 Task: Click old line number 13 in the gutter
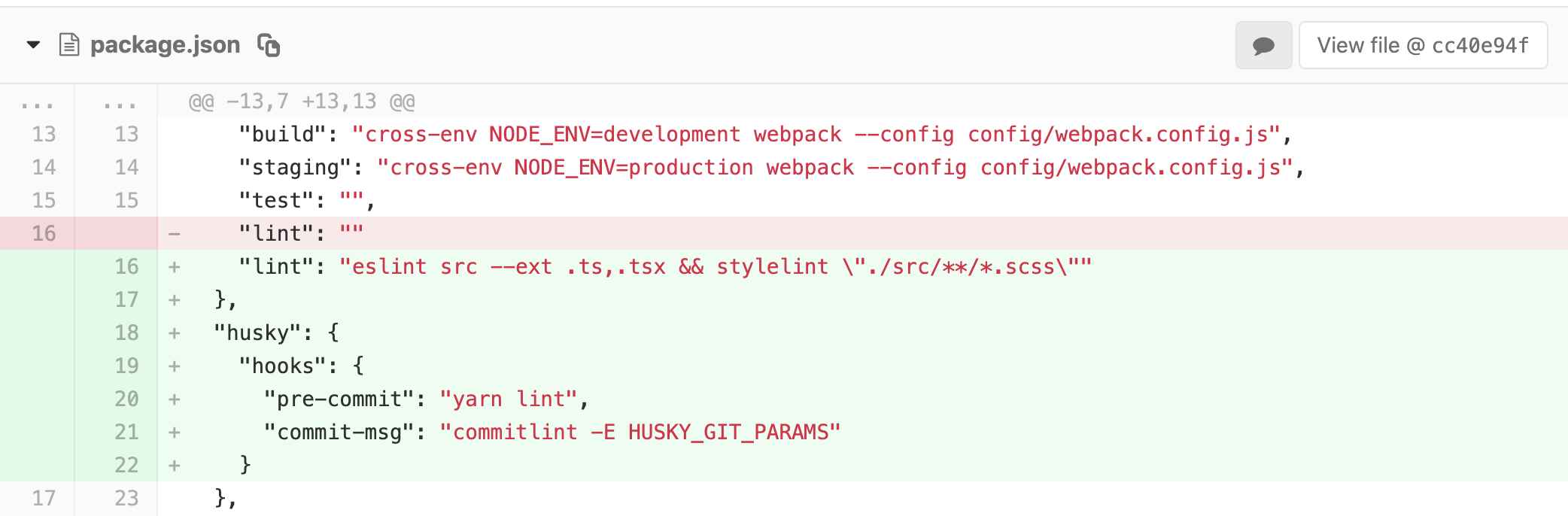(44, 134)
